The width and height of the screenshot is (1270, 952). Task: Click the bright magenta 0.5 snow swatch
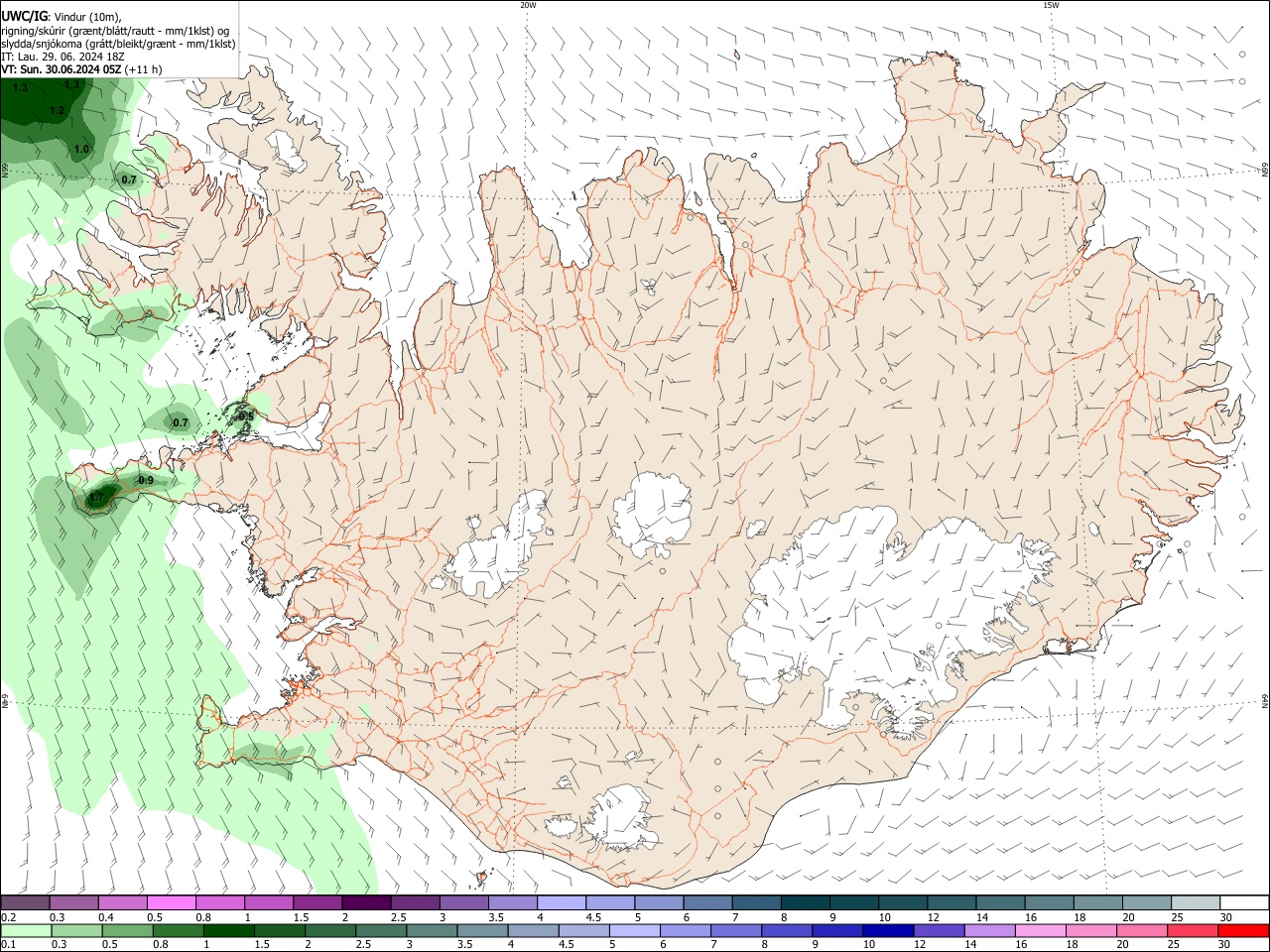click(172, 903)
